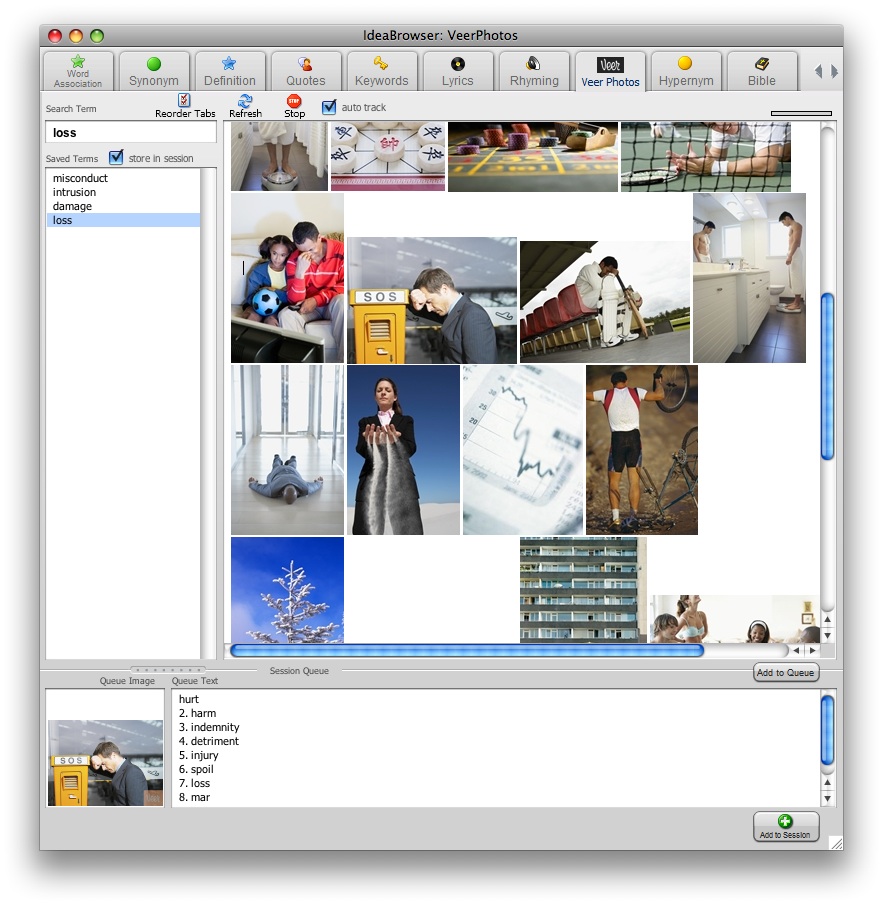Click the horizontal photo scrollbar
Viewport: 883px width, 905px height.
click(x=467, y=650)
